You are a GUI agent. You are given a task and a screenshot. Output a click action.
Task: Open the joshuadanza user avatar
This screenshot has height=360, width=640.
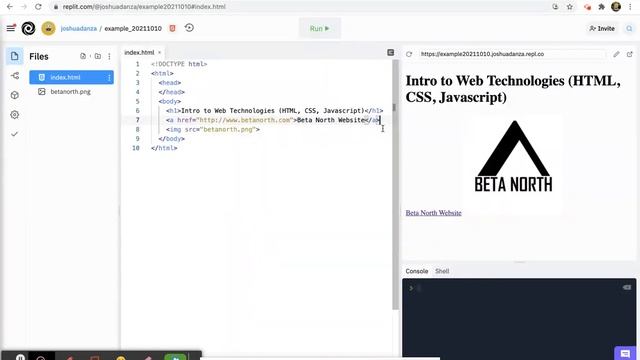pyautogui.click(x=48, y=28)
